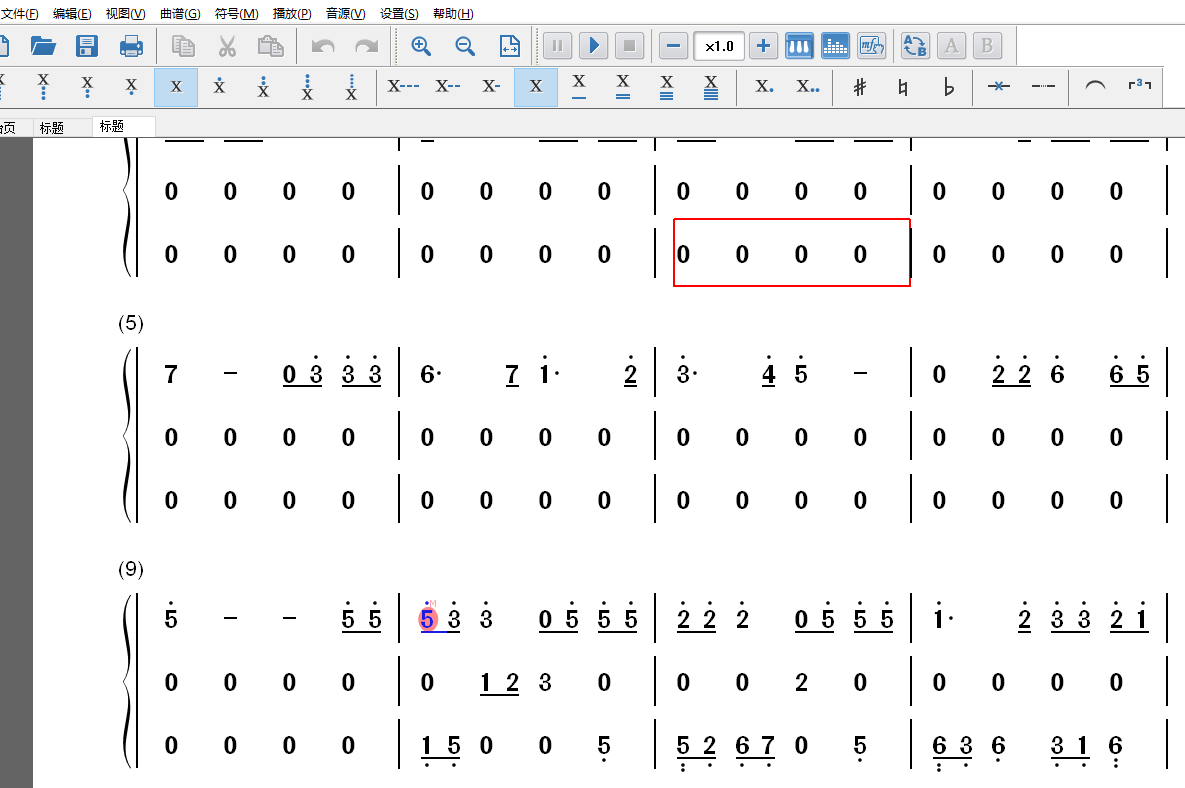Screen dimensions: 1185x788
Task: Stop playback with the square button
Action: click(x=629, y=46)
